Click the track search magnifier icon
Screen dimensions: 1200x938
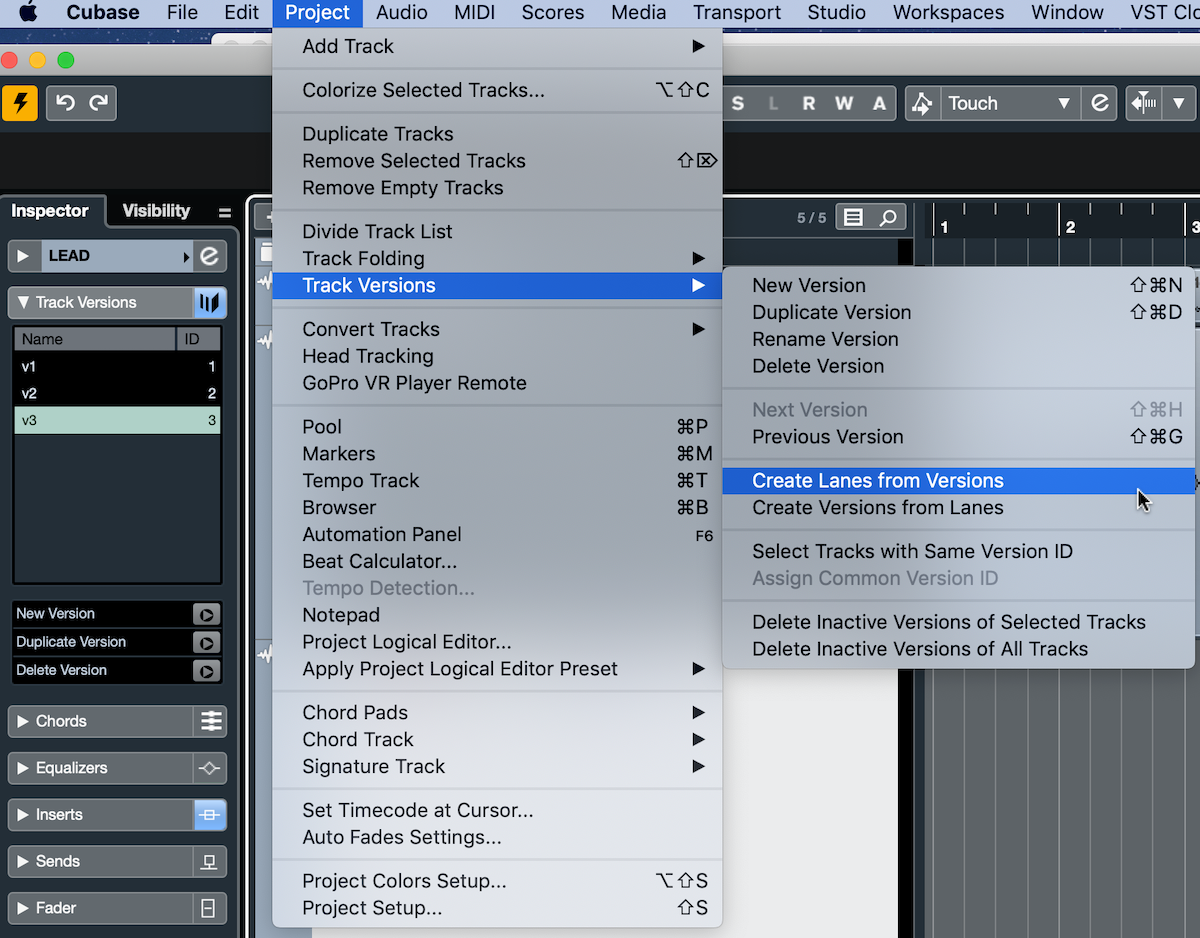pos(888,217)
